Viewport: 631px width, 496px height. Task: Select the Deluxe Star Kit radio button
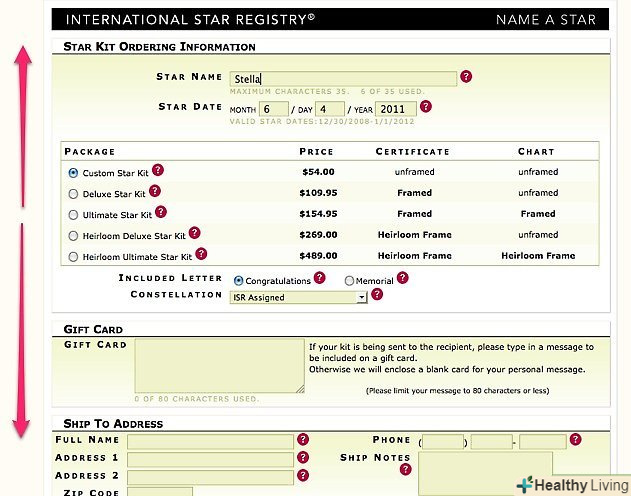(x=73, y=194)
